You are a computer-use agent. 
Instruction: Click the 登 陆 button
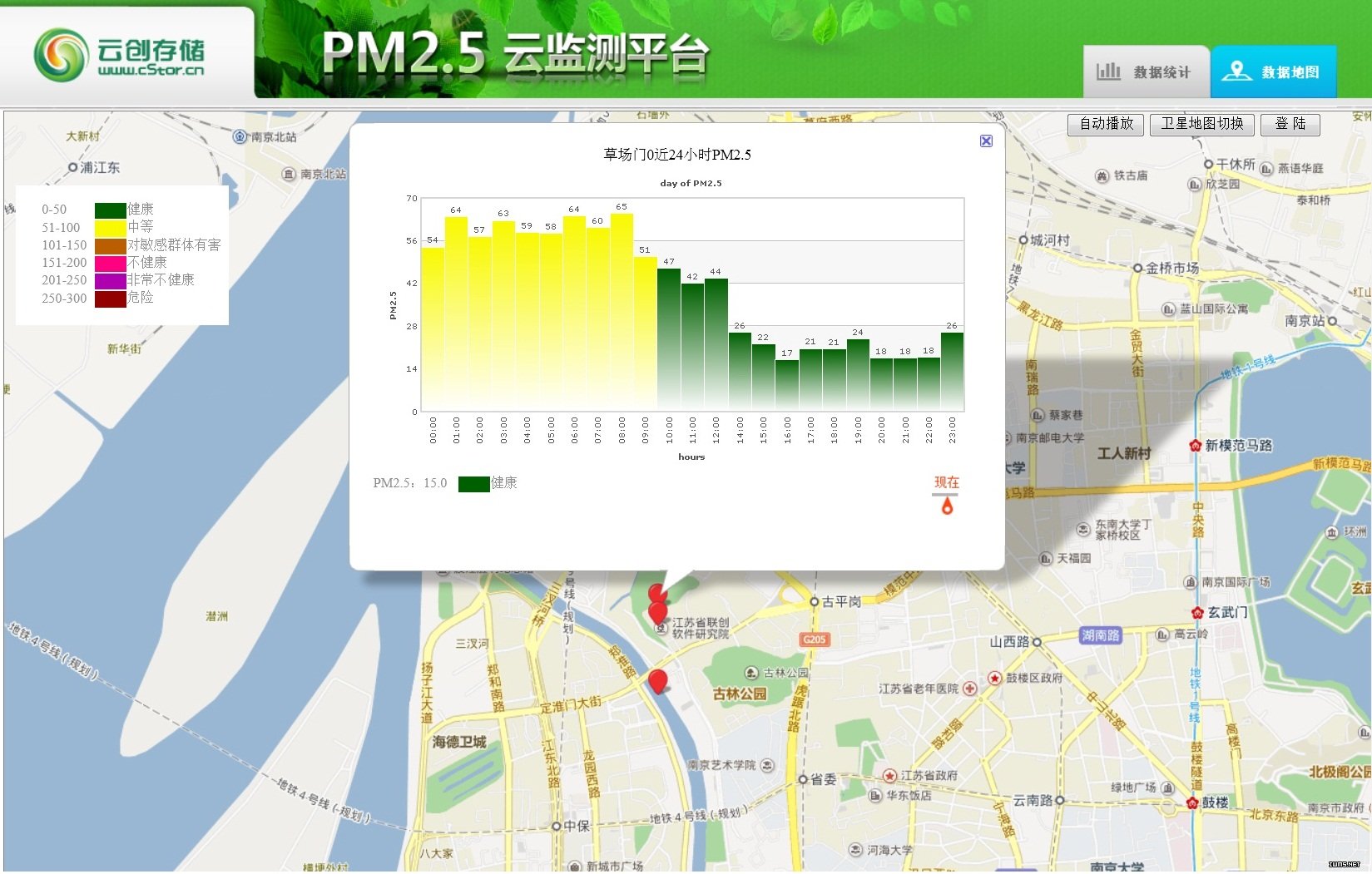pos(1290,124)
